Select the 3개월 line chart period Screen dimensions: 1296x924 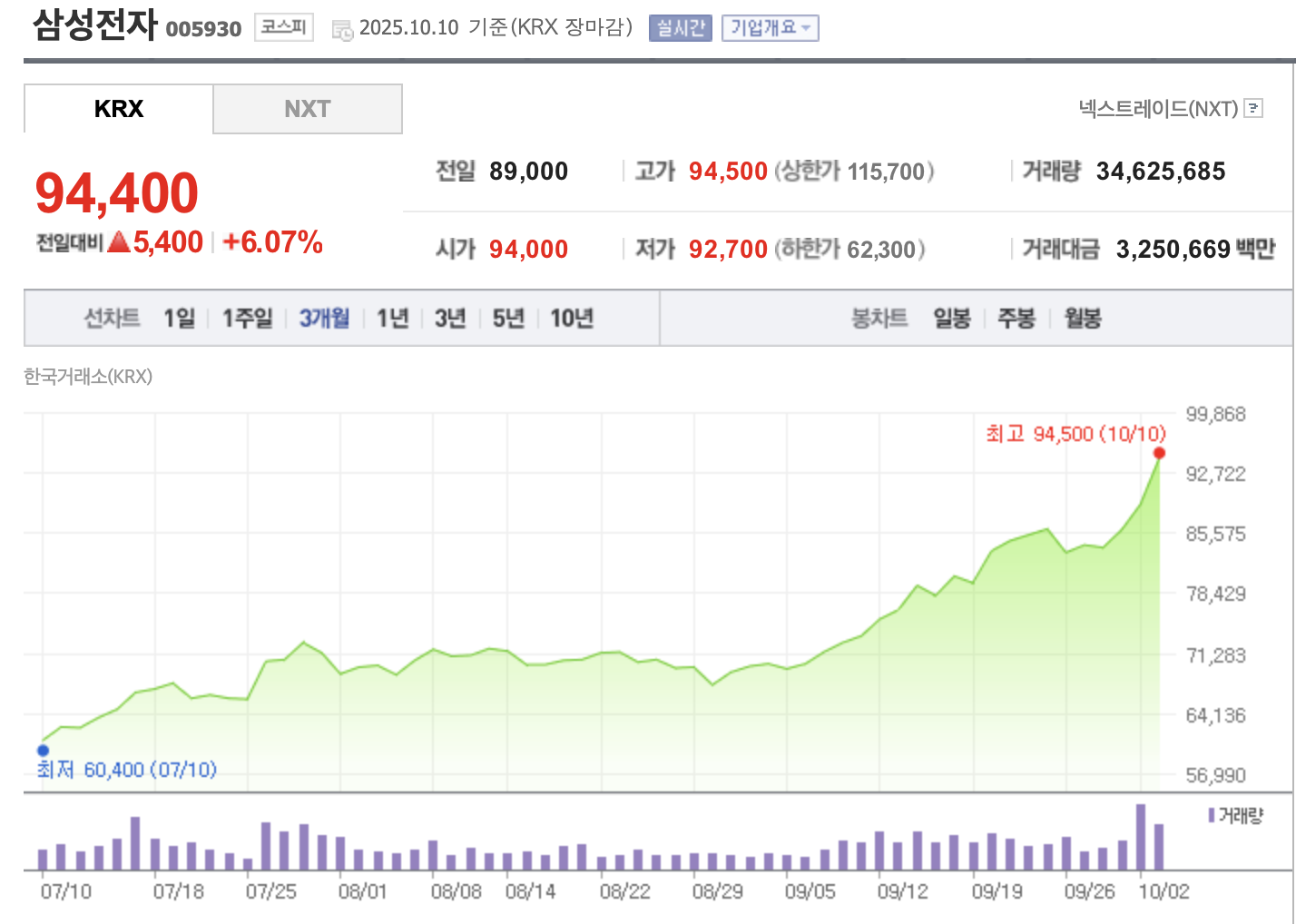(325, 318)
